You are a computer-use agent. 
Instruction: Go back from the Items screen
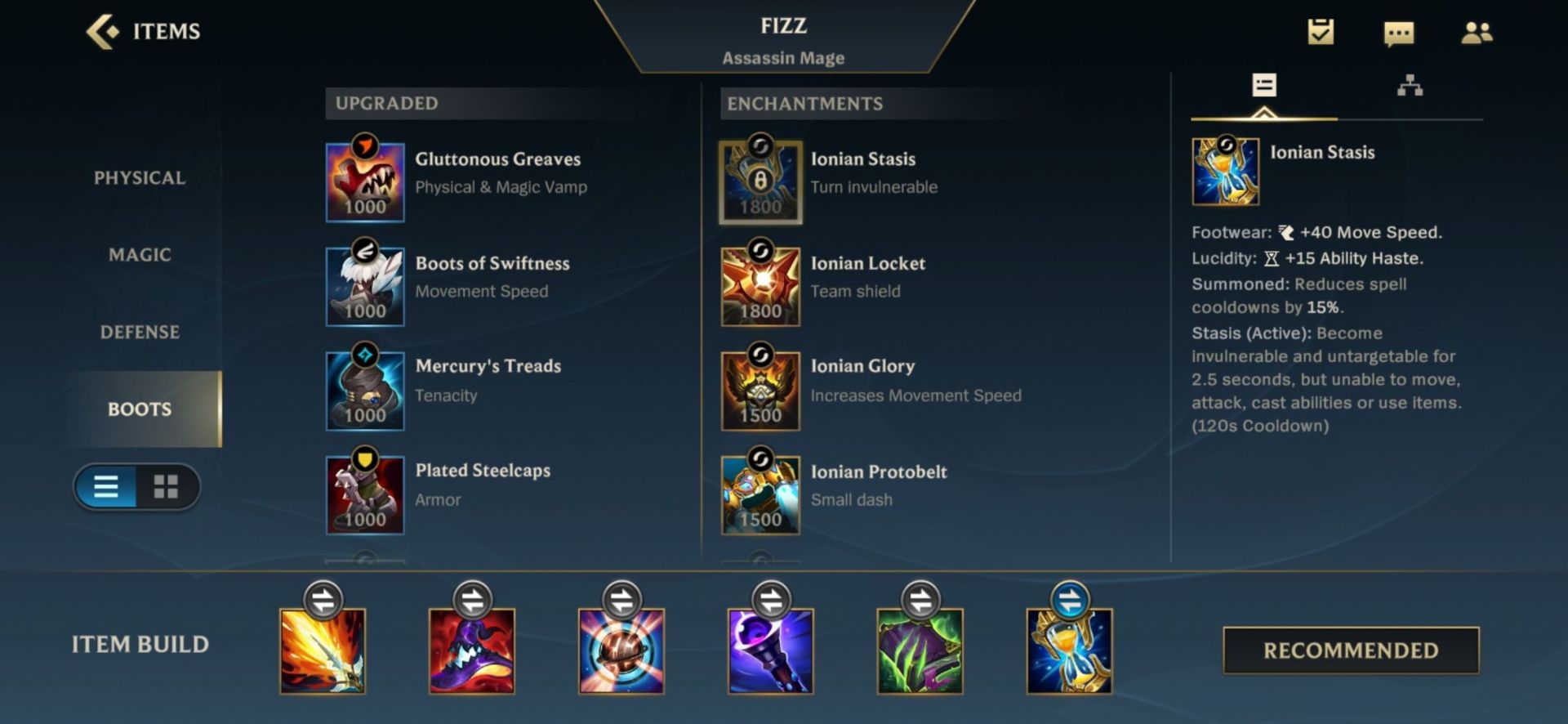tap(103, 32)
